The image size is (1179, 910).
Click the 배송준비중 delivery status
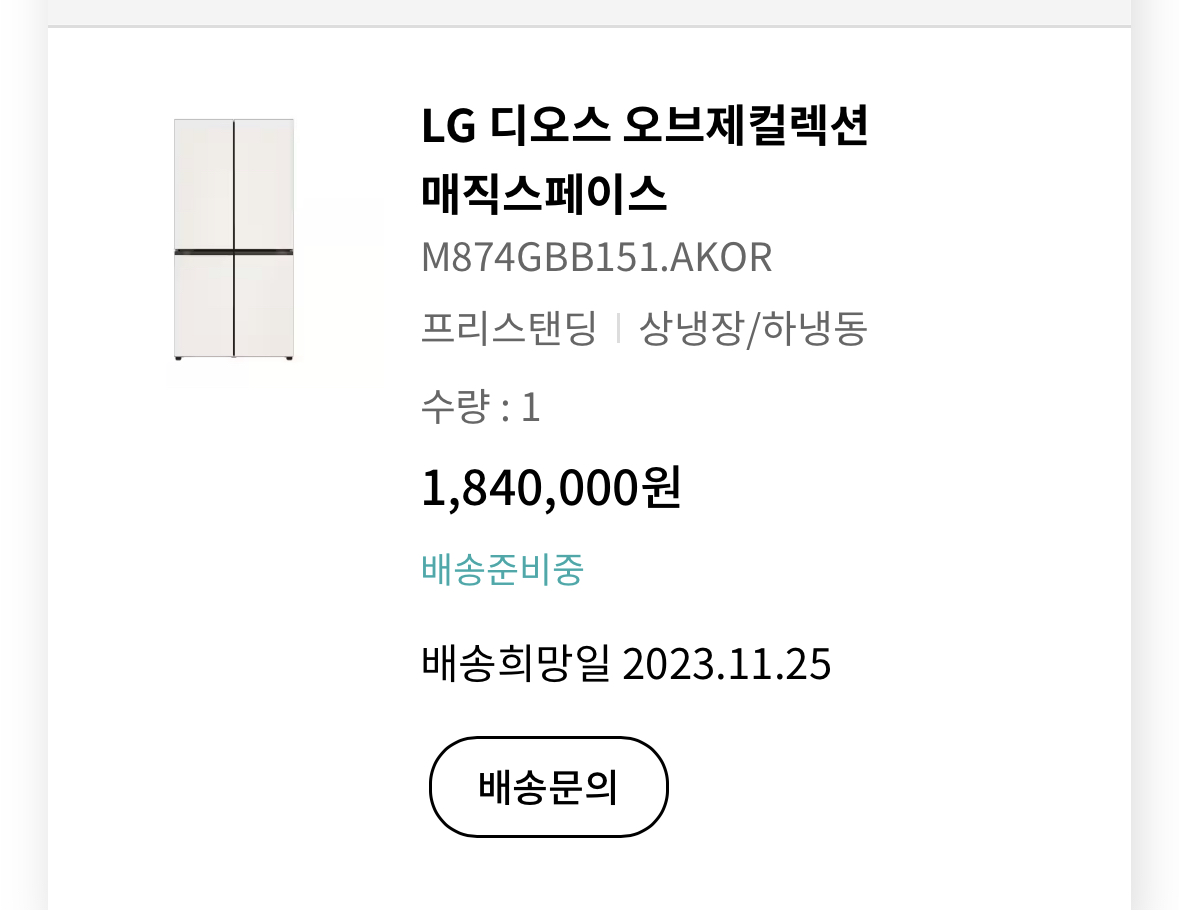(x=502, y=569)
